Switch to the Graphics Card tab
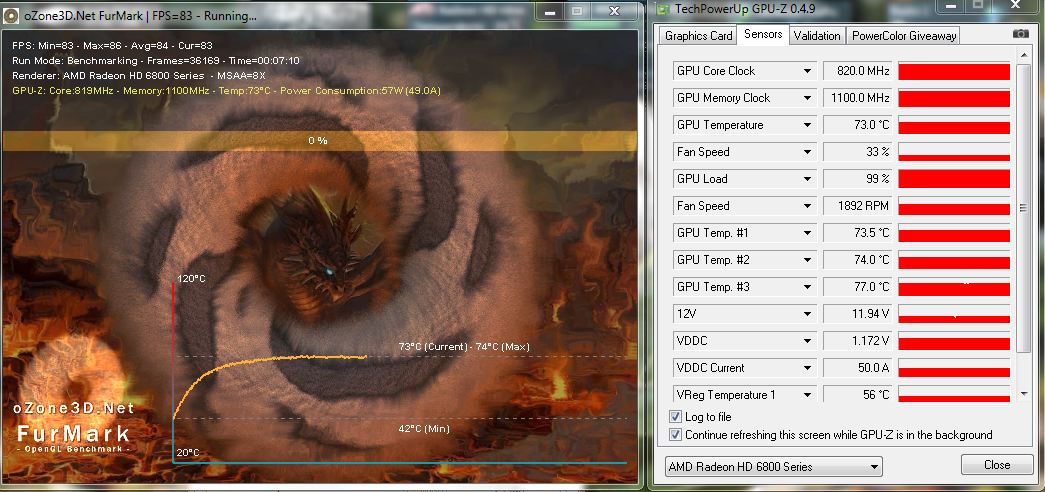The width and height of the screenshot is (1045, 492). tap(698, 36)
